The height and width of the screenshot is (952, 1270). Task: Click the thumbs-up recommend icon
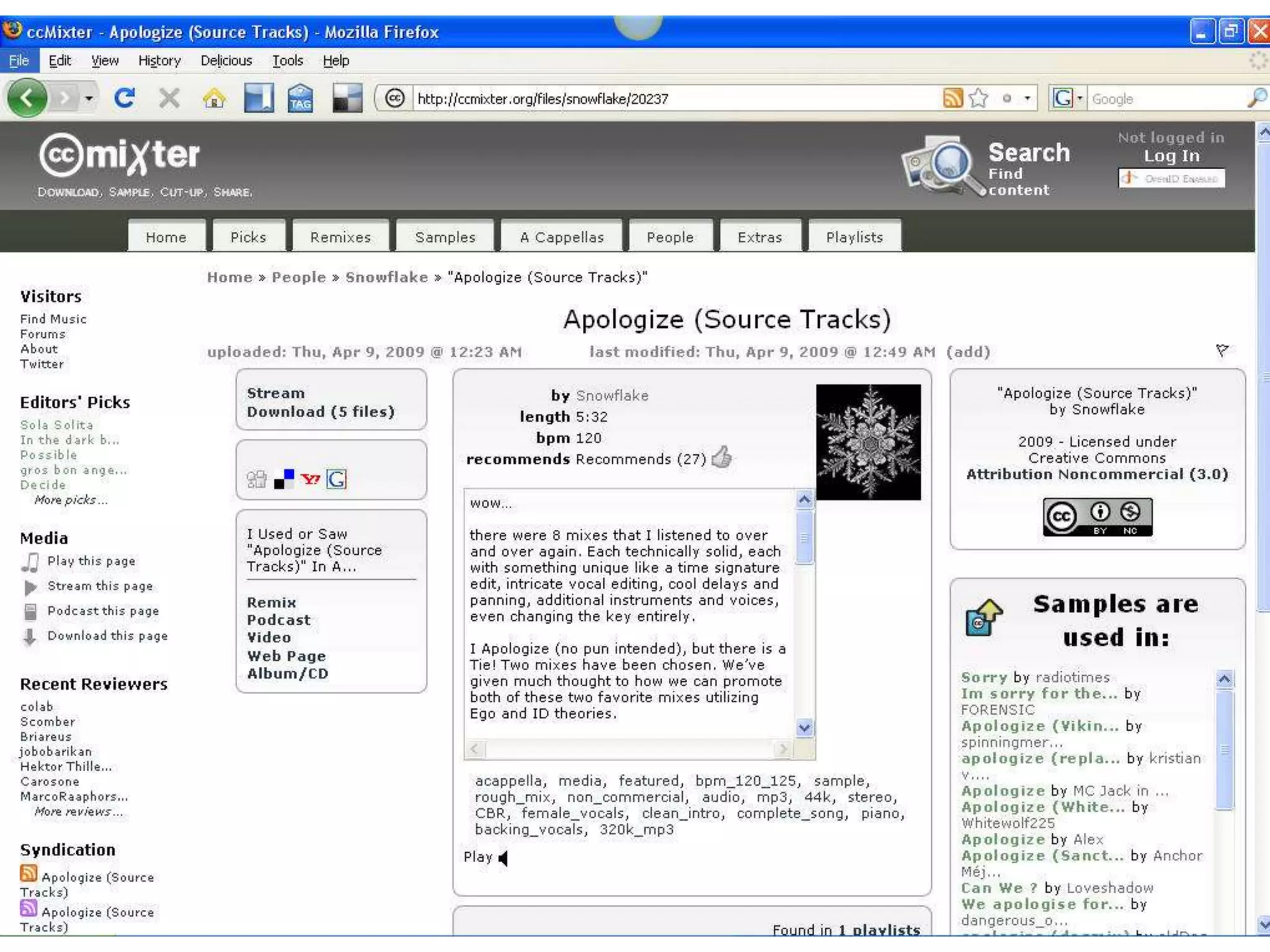[722, 457]
